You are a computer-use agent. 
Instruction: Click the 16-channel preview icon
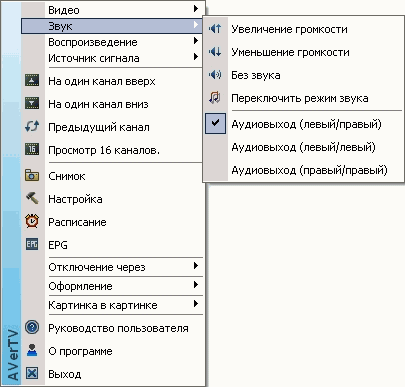pos(32,149)
